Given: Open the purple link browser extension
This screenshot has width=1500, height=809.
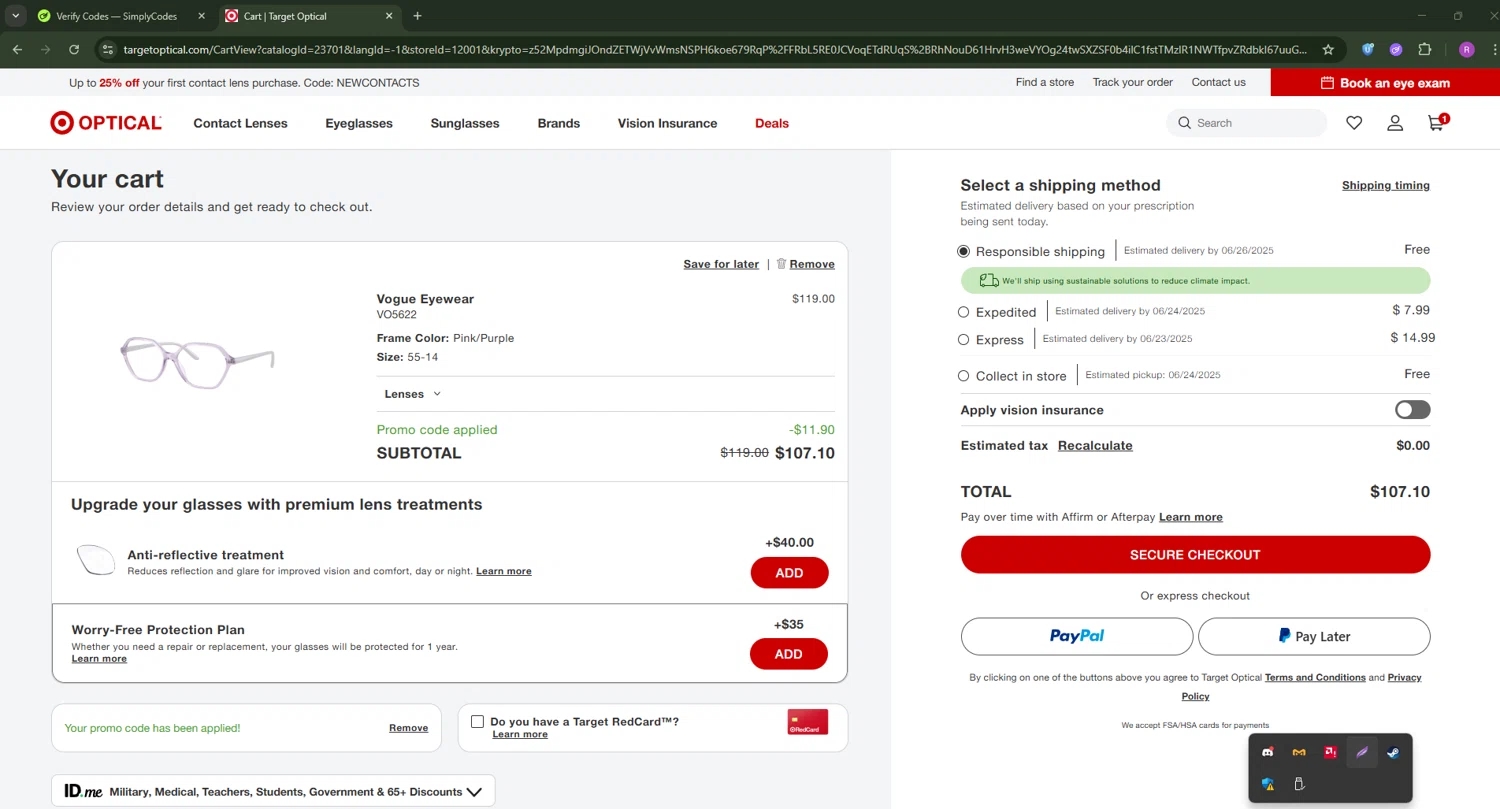Looking at the screenshot, I should (x=1396, y=49).
